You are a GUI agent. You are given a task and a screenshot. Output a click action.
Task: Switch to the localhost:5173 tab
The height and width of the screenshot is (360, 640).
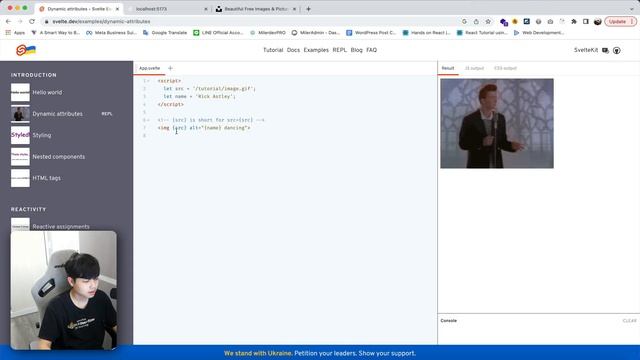tap(167, 9)
